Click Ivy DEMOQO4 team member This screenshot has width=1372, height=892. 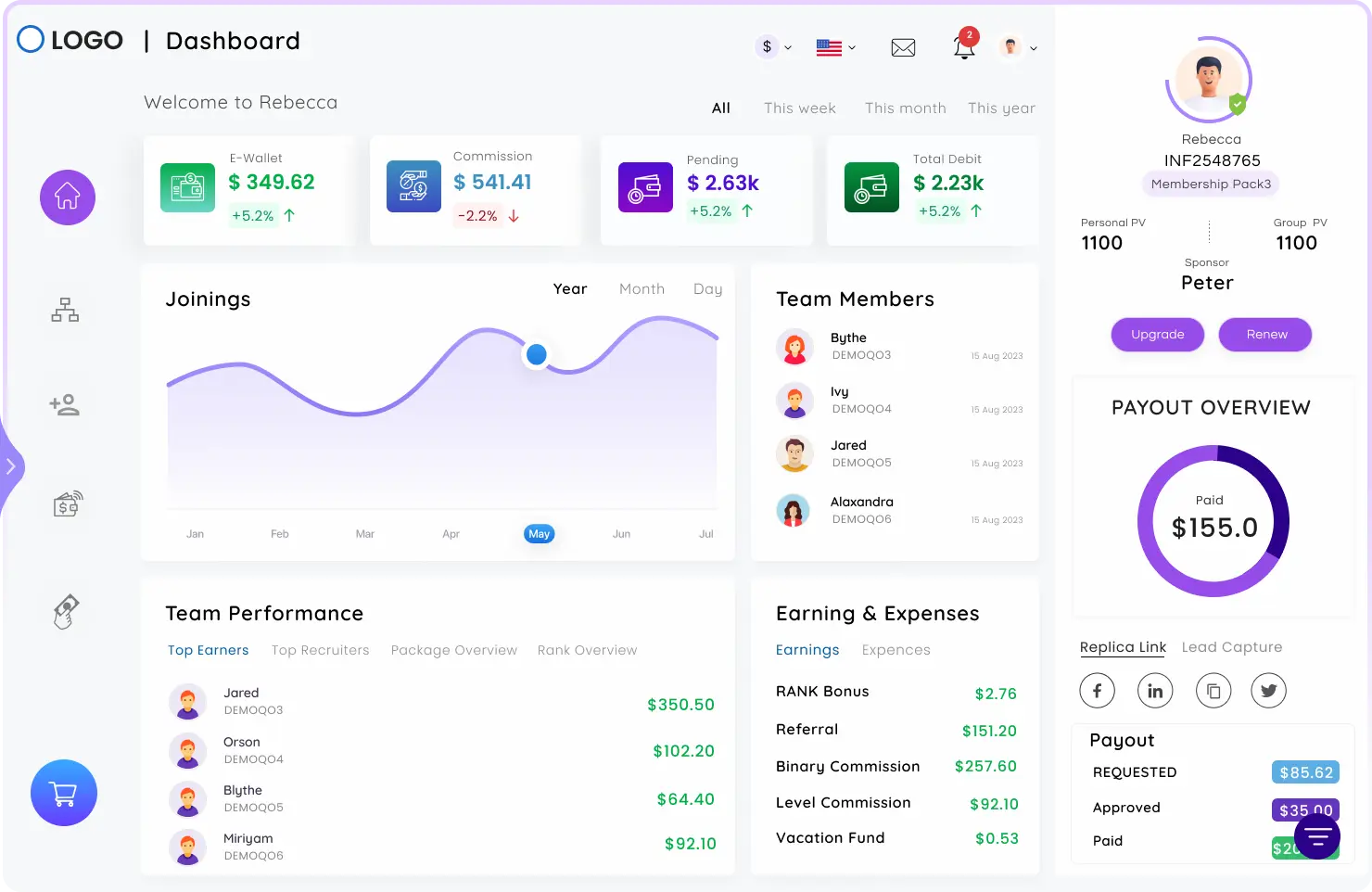pos(899,401)
